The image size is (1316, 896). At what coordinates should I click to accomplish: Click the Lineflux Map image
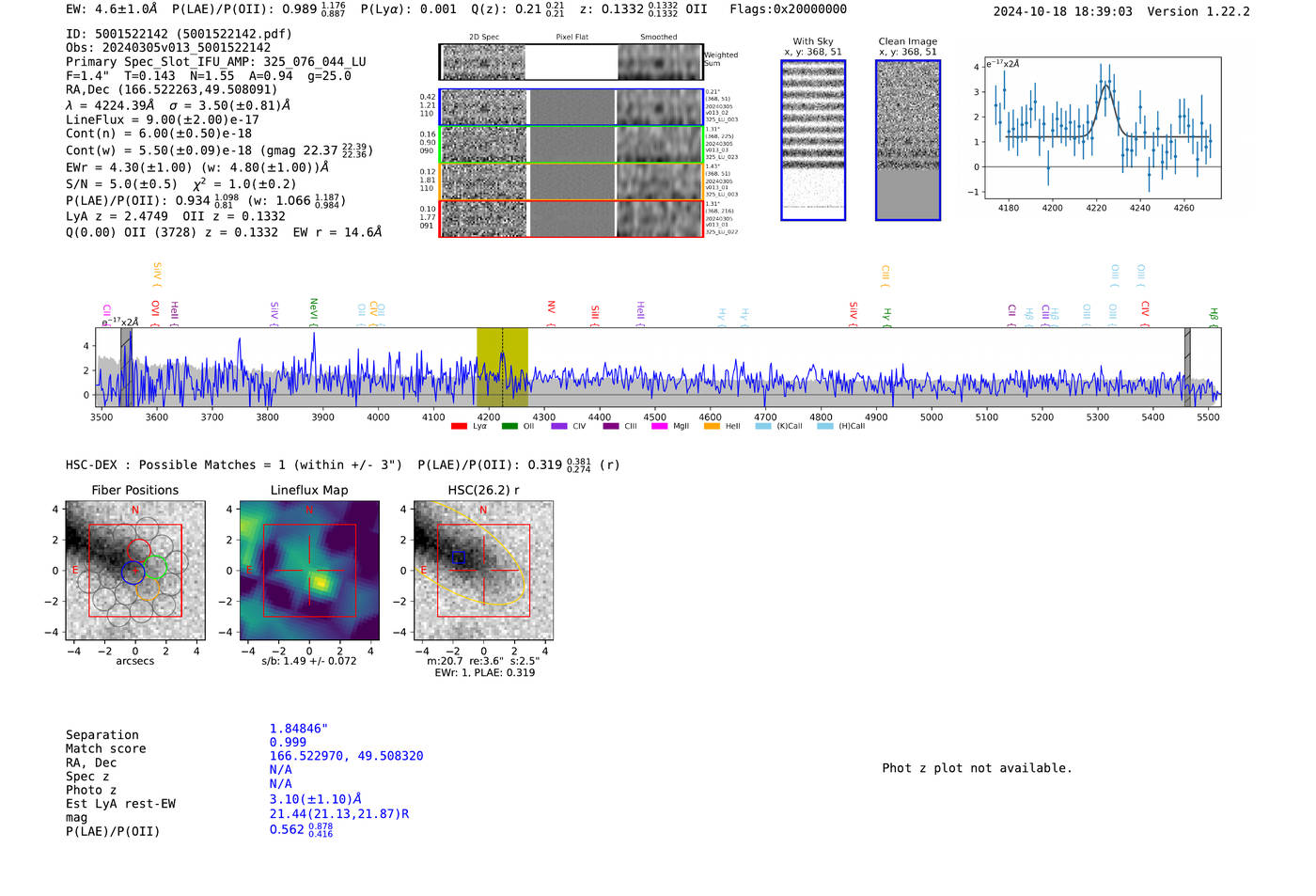[309, 571]
